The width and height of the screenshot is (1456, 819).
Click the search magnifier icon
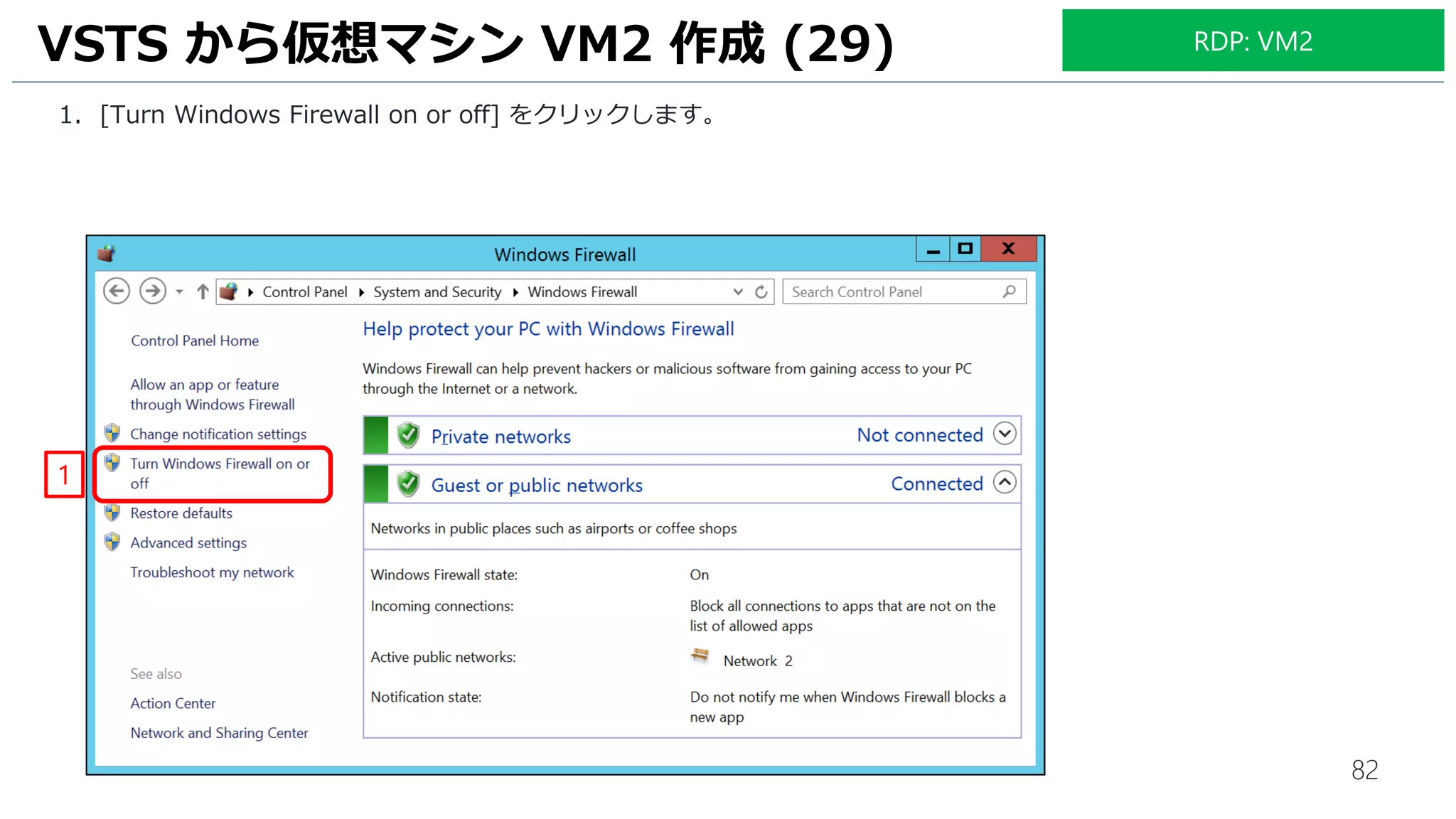(x=1010, y=291)
